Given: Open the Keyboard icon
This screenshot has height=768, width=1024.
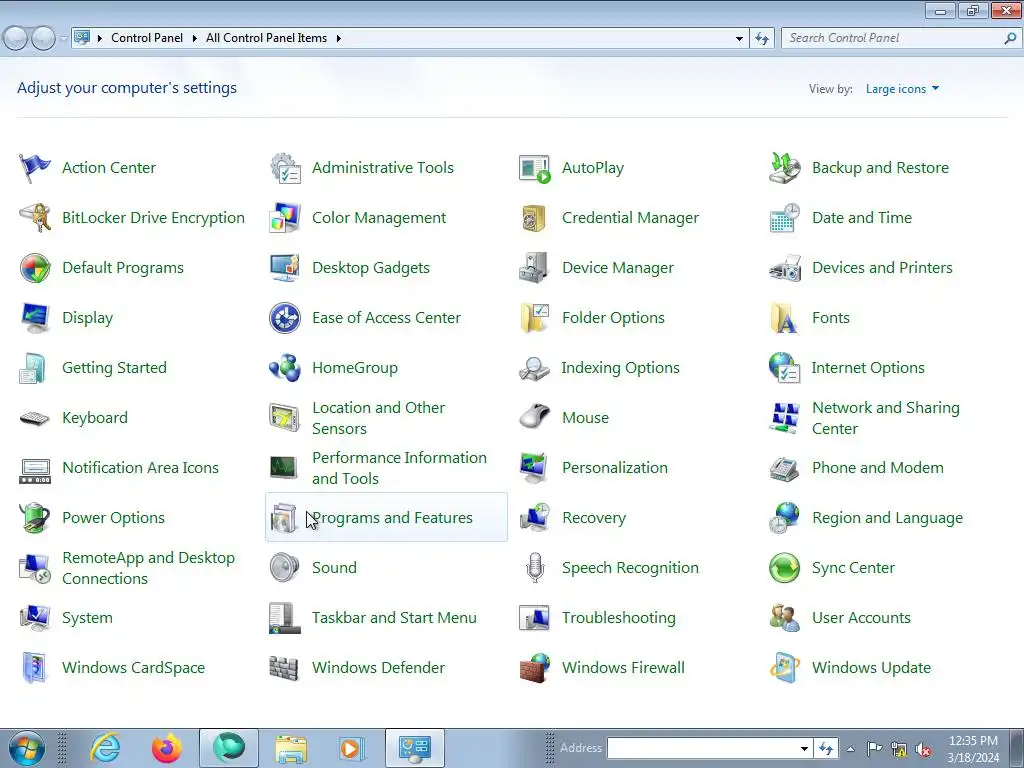Looking at the screenshot, I should coord(35,418).
